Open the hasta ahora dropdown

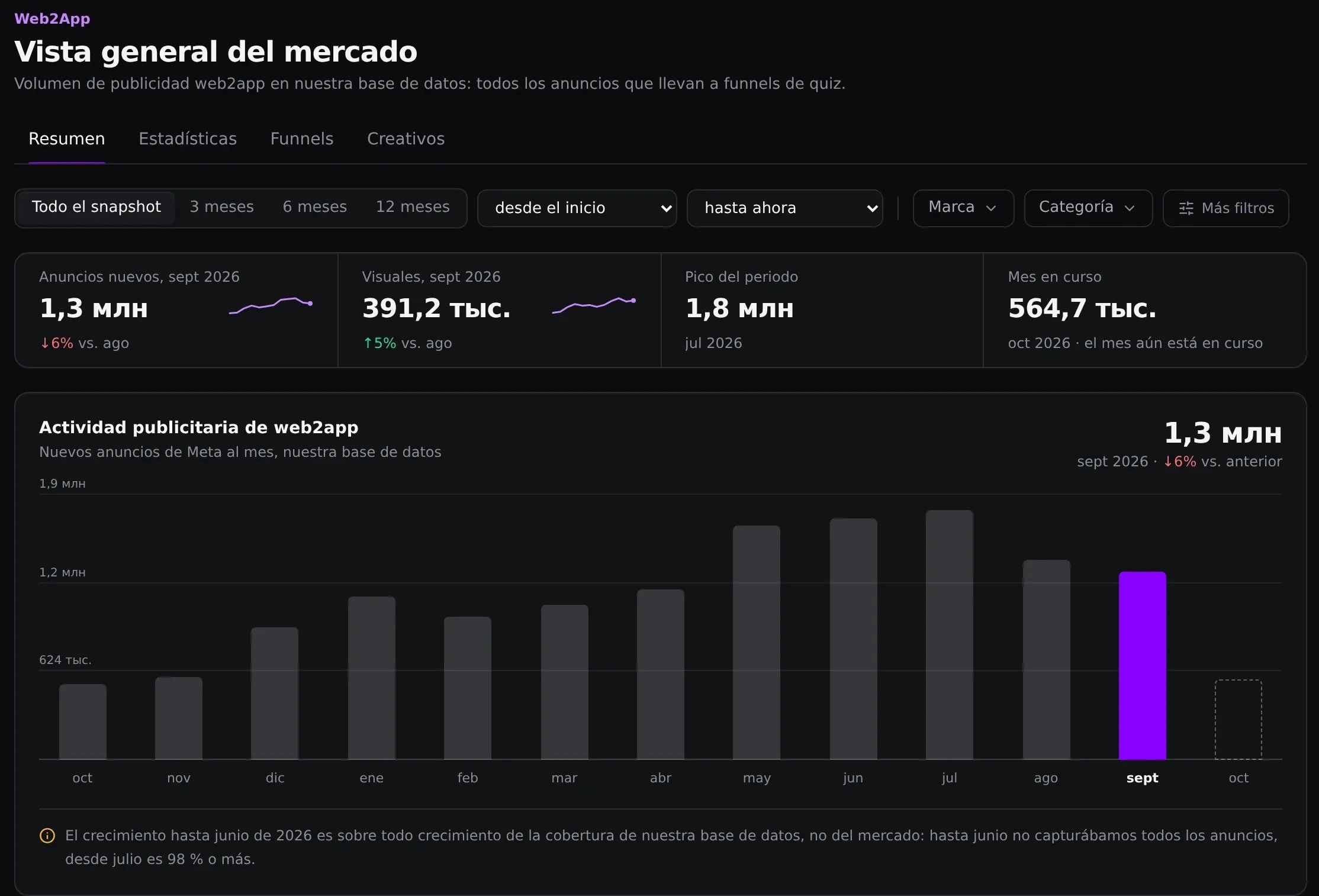784,208
